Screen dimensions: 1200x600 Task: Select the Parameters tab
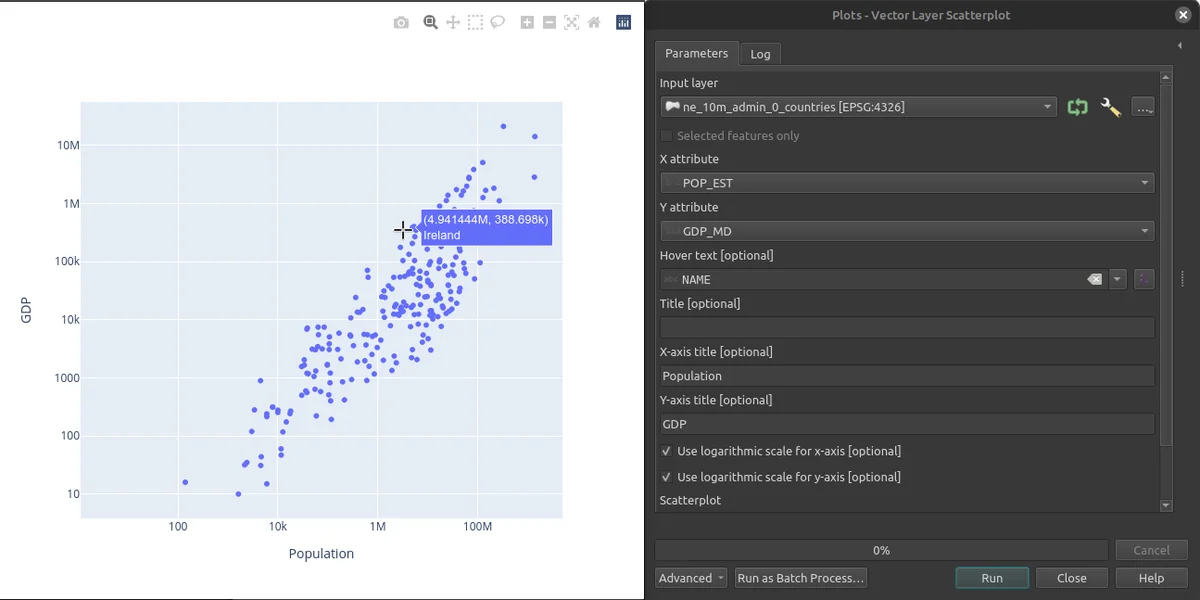(x=697, y=54)
